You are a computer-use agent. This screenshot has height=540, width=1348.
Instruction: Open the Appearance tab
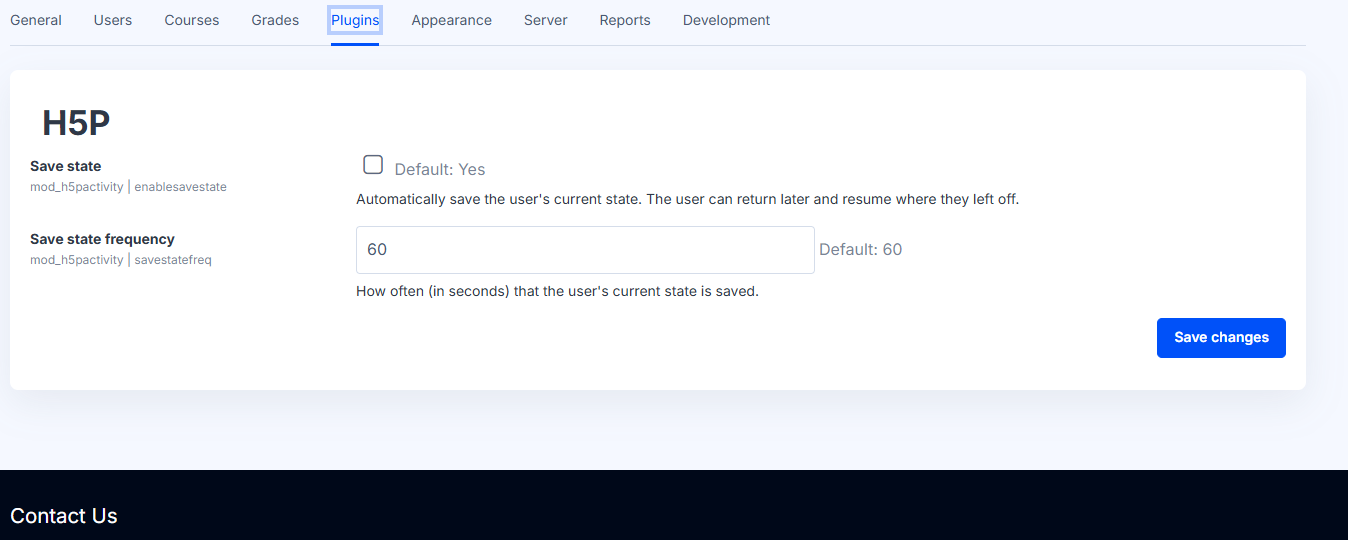tap(452, 20)
